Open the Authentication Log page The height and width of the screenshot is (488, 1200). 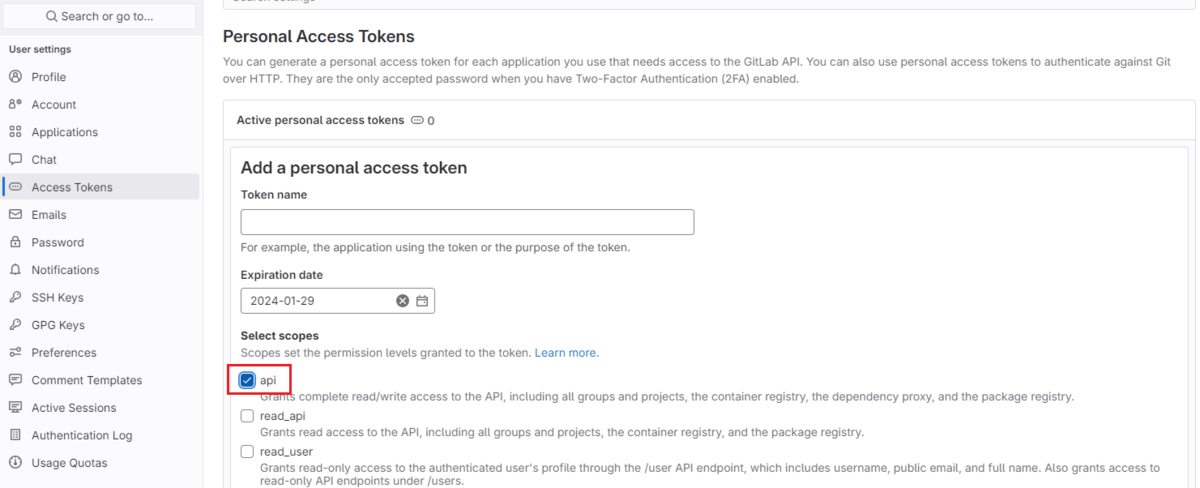(x=82, y=435)
